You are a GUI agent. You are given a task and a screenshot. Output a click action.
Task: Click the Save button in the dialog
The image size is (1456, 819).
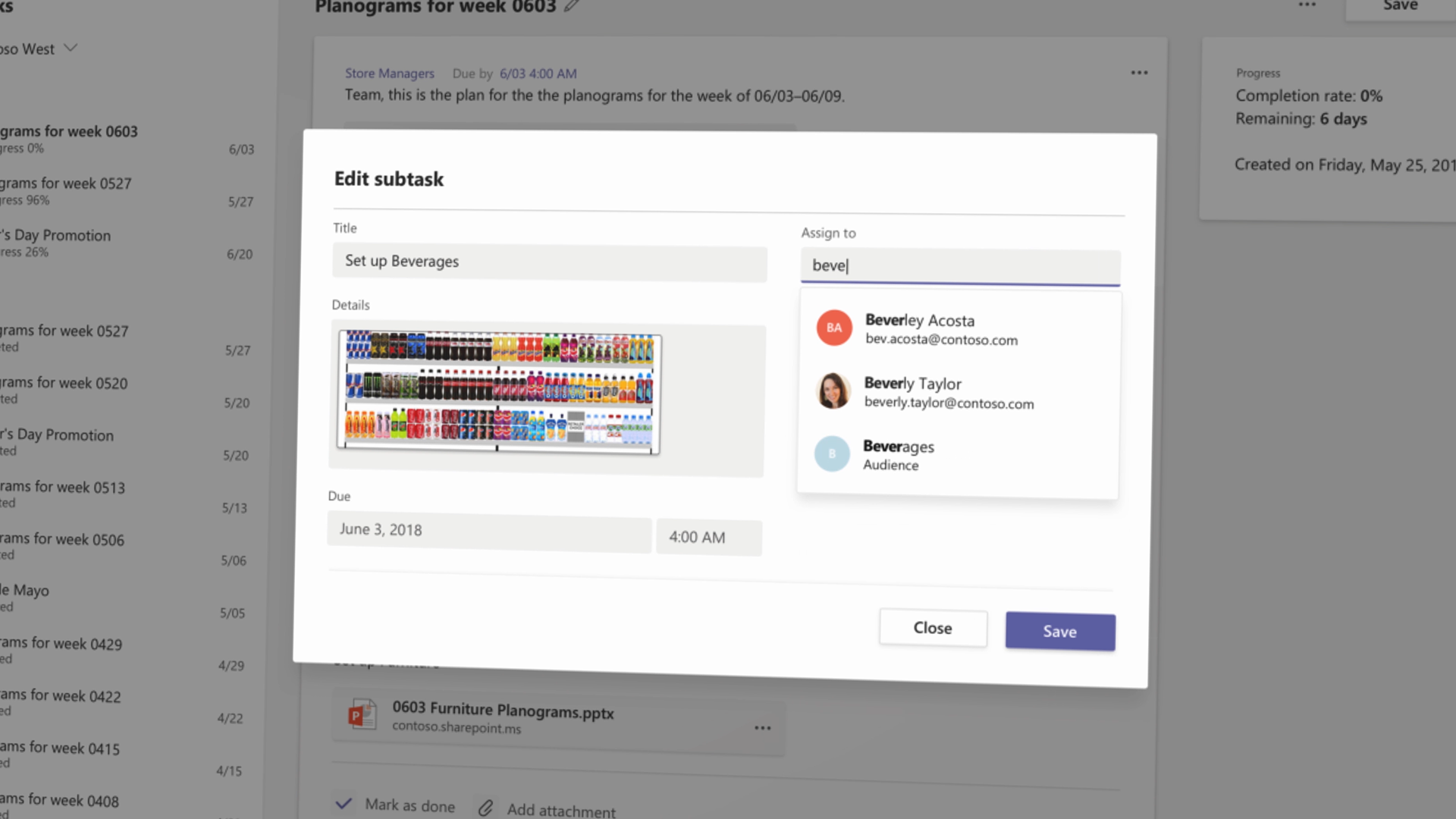(1060, 631)
